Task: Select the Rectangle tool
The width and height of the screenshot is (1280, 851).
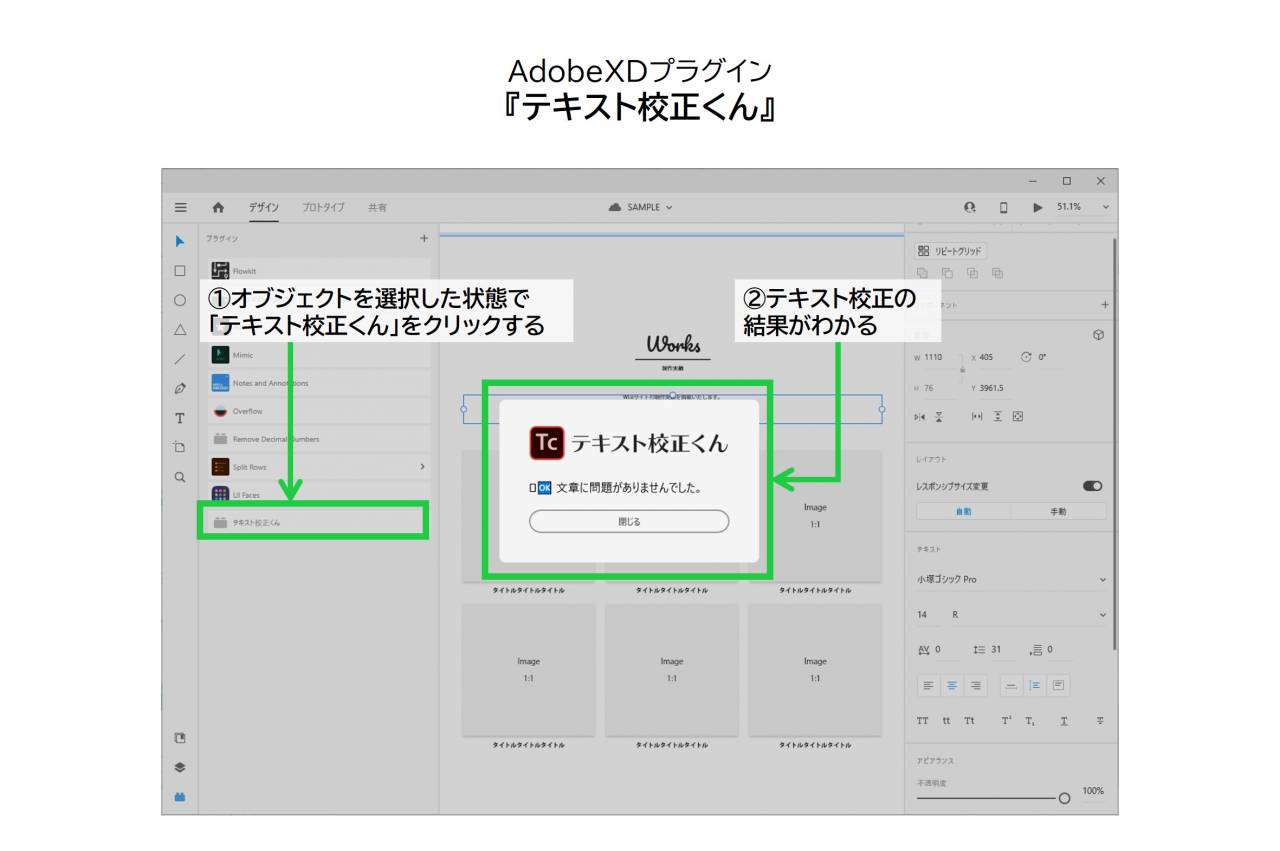Action: pyautogui.click(x=180, y=270)
